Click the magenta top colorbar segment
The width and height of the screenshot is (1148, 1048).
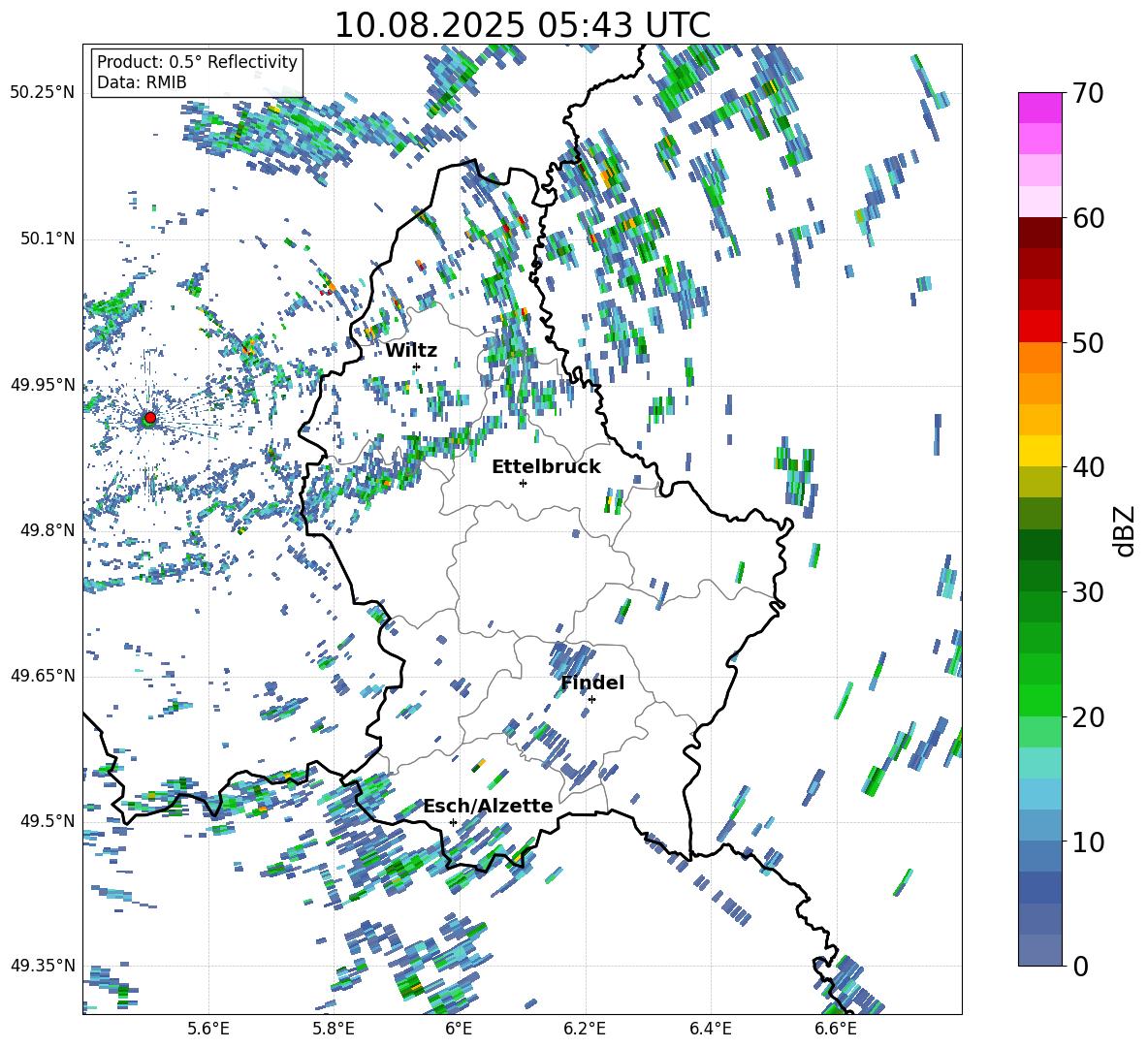tap(1039, 108)
